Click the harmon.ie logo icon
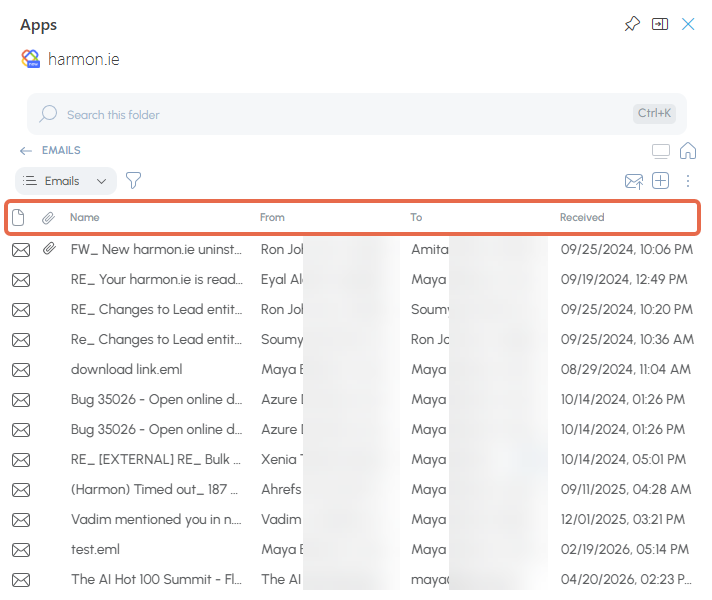Viewport: 712px width, 600px height. (31, 59)
